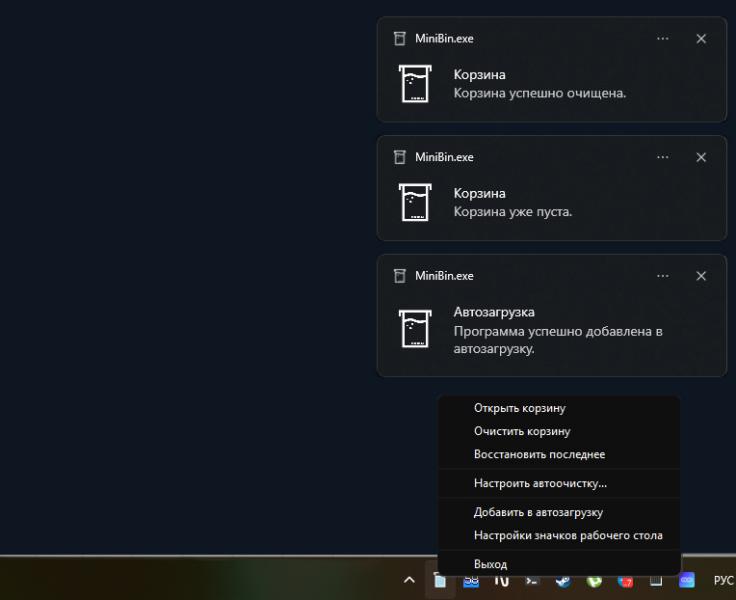Image resolution: width=736 pixels, height=600 pixels.
Task: Click small MiniBin.exe icon in first notification header
Action: [399, 38]
